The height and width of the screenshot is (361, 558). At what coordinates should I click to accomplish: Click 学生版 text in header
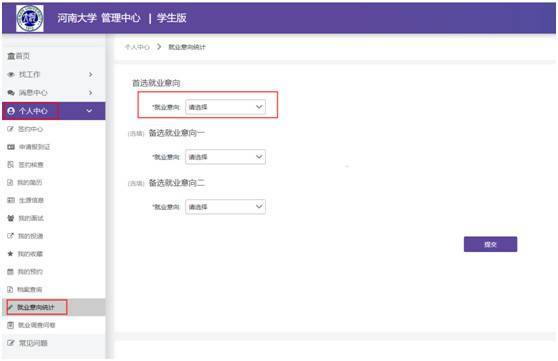click(x=172, y=18)
